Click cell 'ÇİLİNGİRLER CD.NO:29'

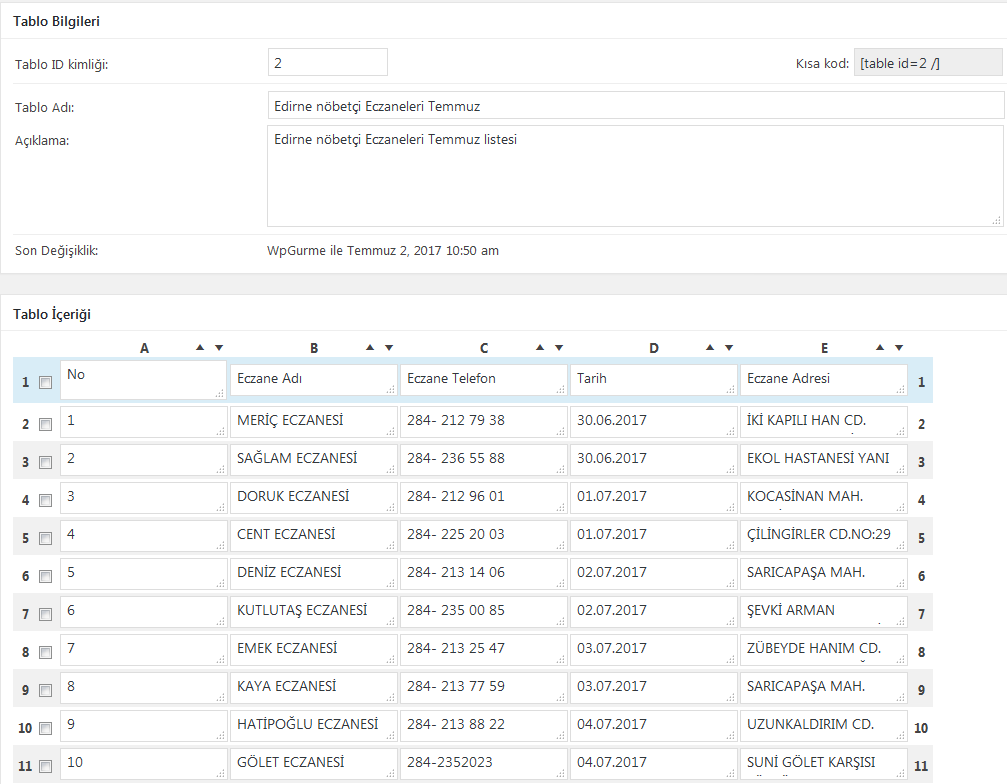tap(824, 536)
